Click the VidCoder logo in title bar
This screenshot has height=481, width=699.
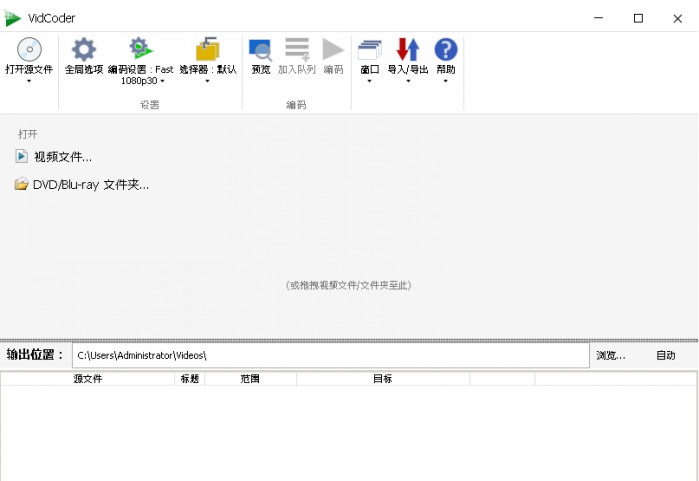coord(13,18)
